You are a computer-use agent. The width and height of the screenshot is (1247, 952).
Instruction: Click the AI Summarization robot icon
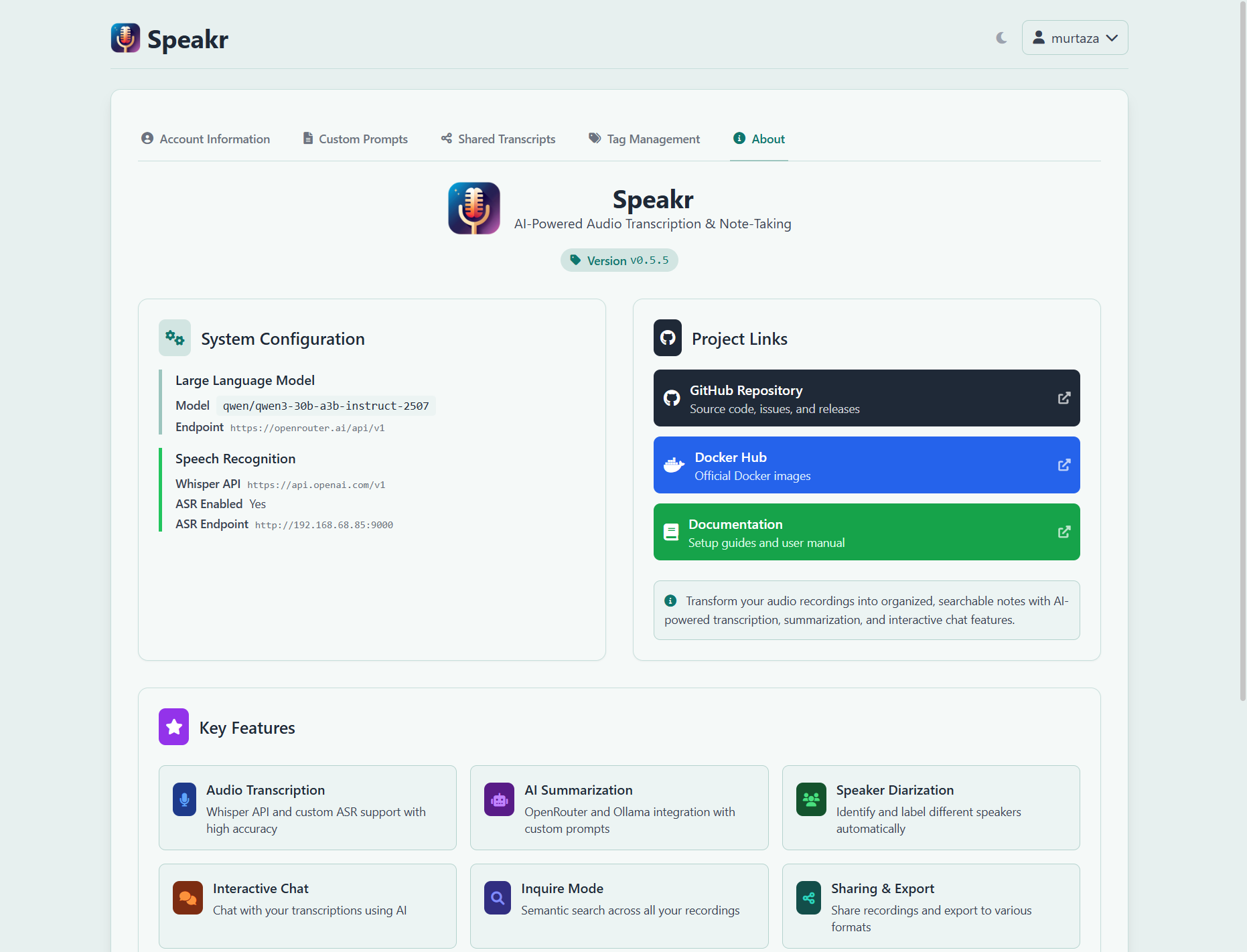(500, 799)
